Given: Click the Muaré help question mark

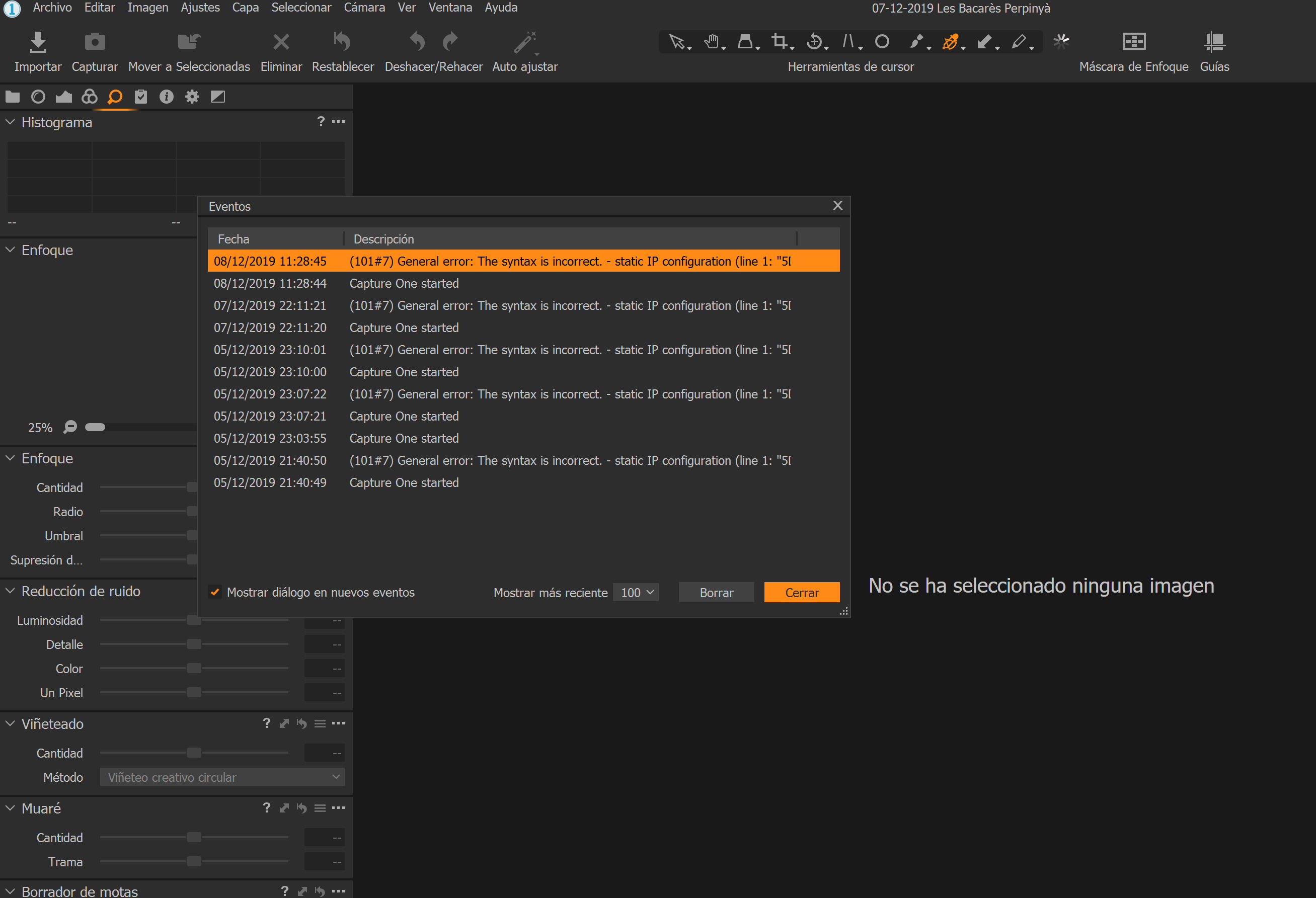Looking at the screenshot, I should (x=267, y=808).
